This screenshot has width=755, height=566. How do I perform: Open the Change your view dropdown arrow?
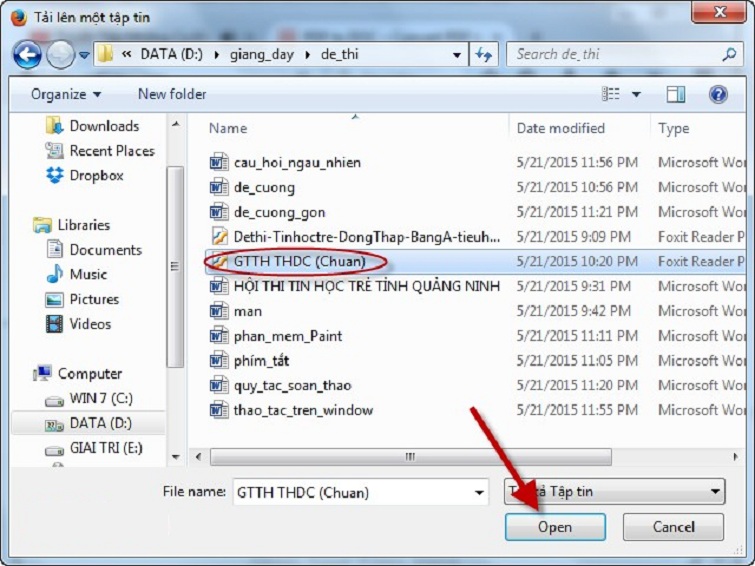point(636,95)
